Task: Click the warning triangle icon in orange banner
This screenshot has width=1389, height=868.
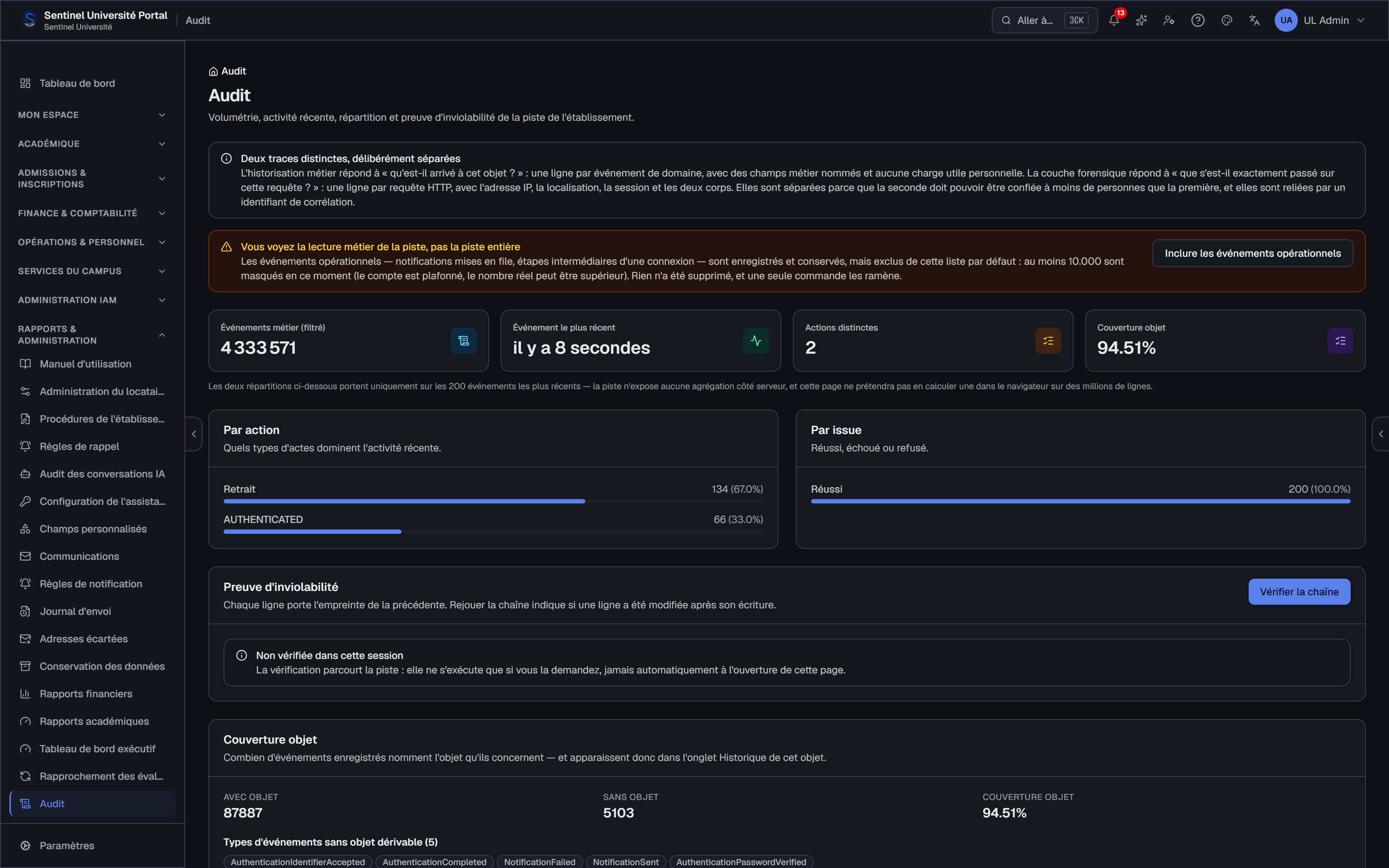Action: pyautogui.click(x=226, y=247)
